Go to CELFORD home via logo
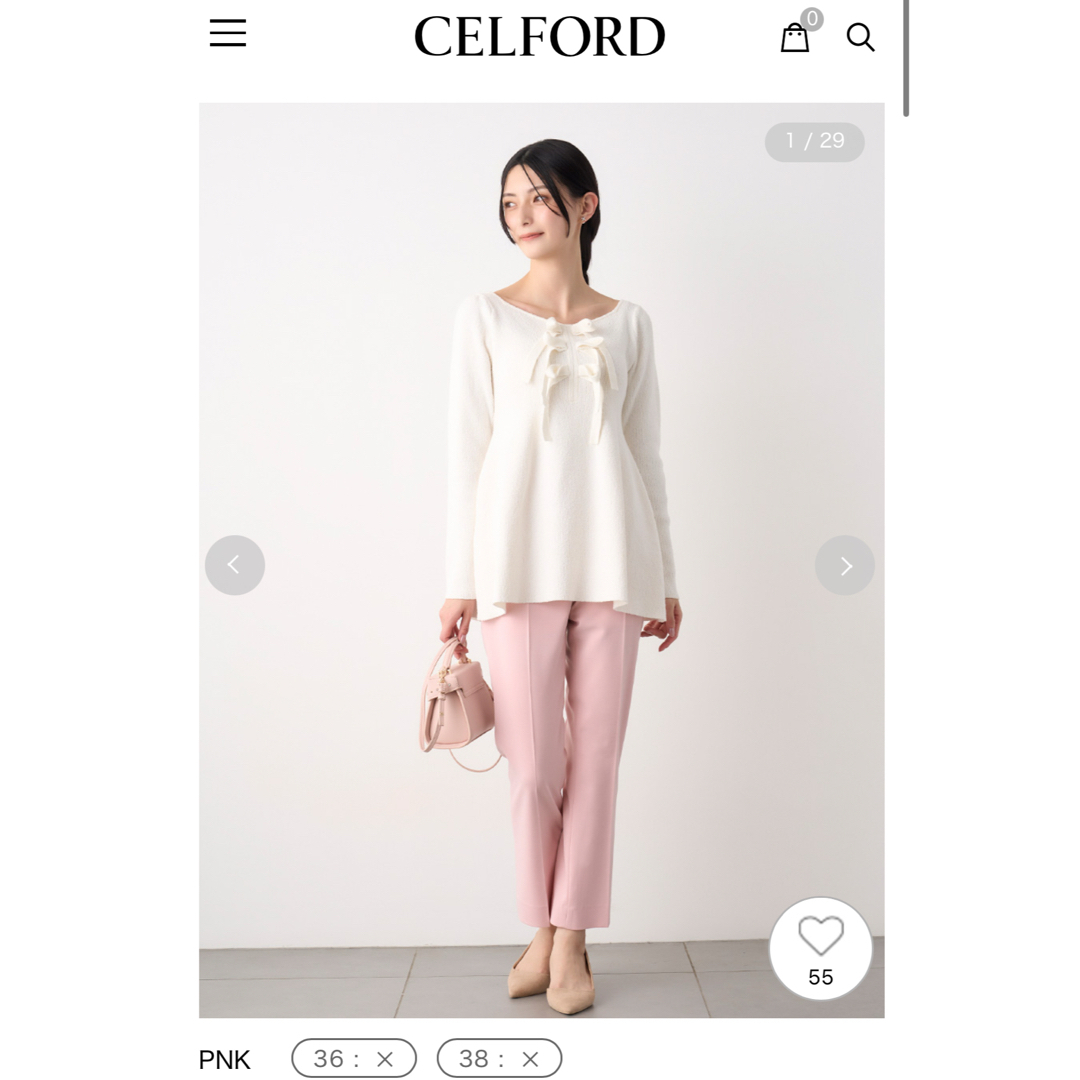The height and width of the screenshot is (1080, 1080). [x=539, y=37]
